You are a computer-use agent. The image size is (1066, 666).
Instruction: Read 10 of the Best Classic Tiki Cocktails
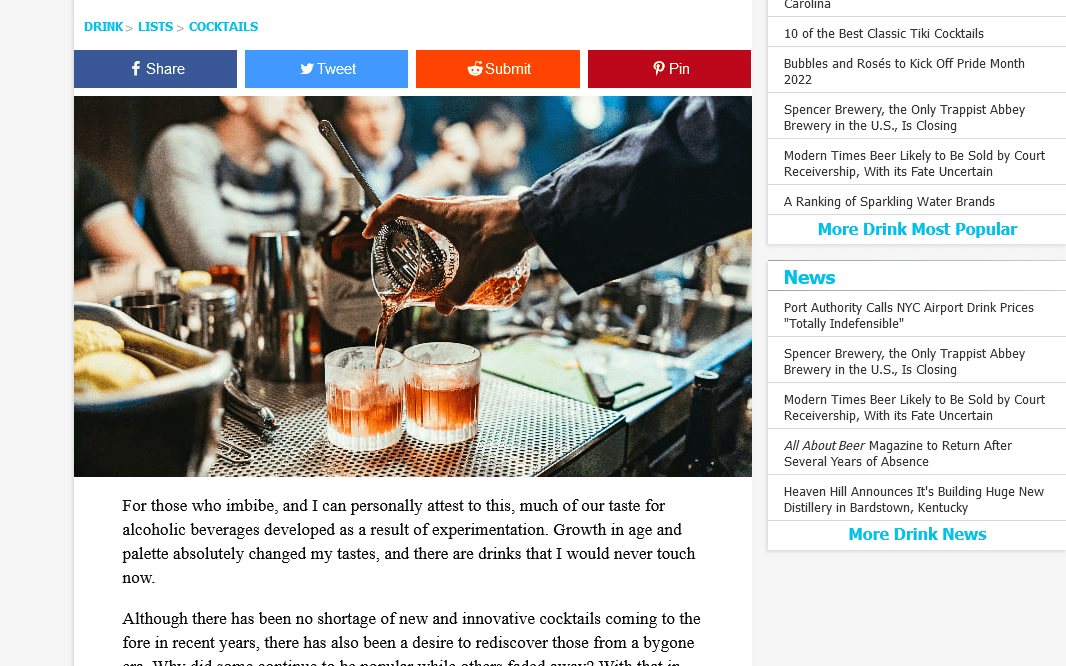[x=883, y=33]
